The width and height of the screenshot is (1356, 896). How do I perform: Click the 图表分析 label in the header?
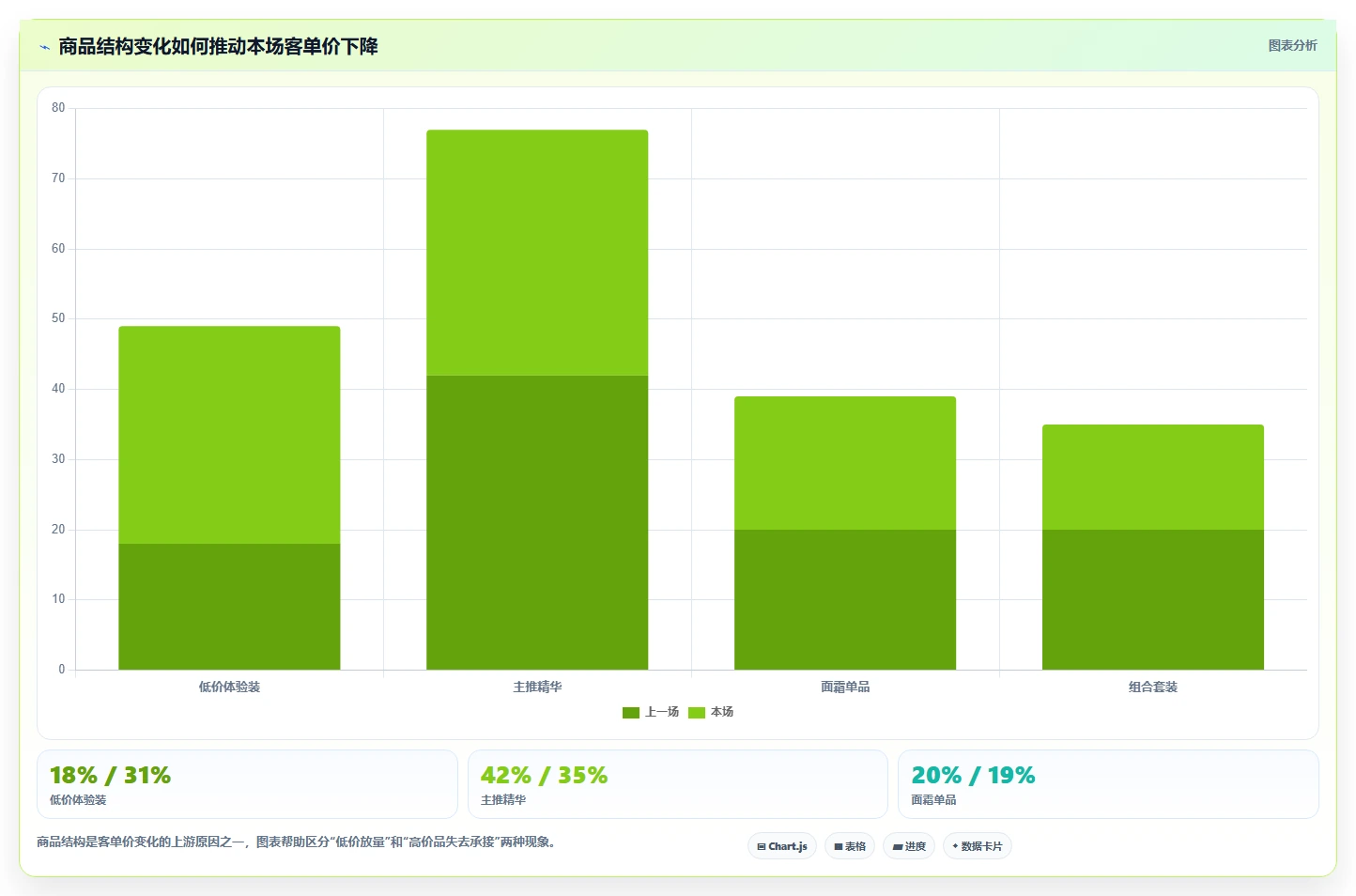(x=1292, y=45)
